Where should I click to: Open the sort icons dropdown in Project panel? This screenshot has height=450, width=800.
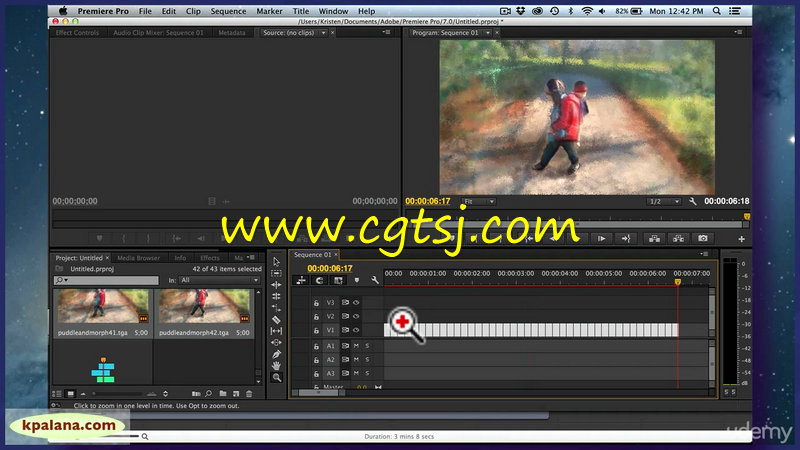tap(165, 394)
